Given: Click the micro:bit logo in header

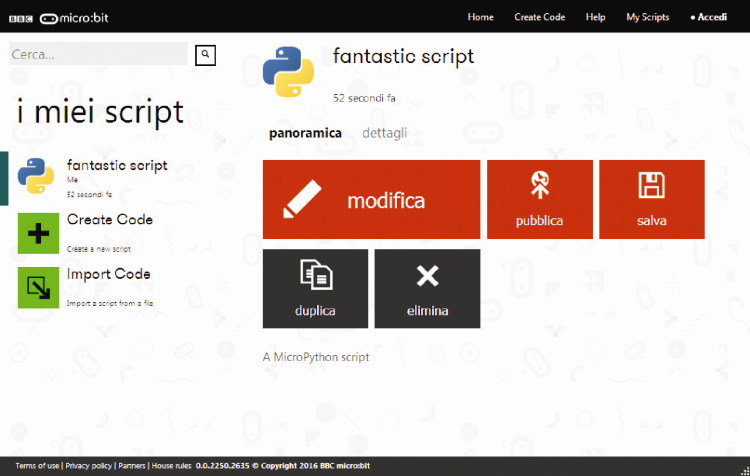Looking at the screenshot, I should click(x=74, y=18).
